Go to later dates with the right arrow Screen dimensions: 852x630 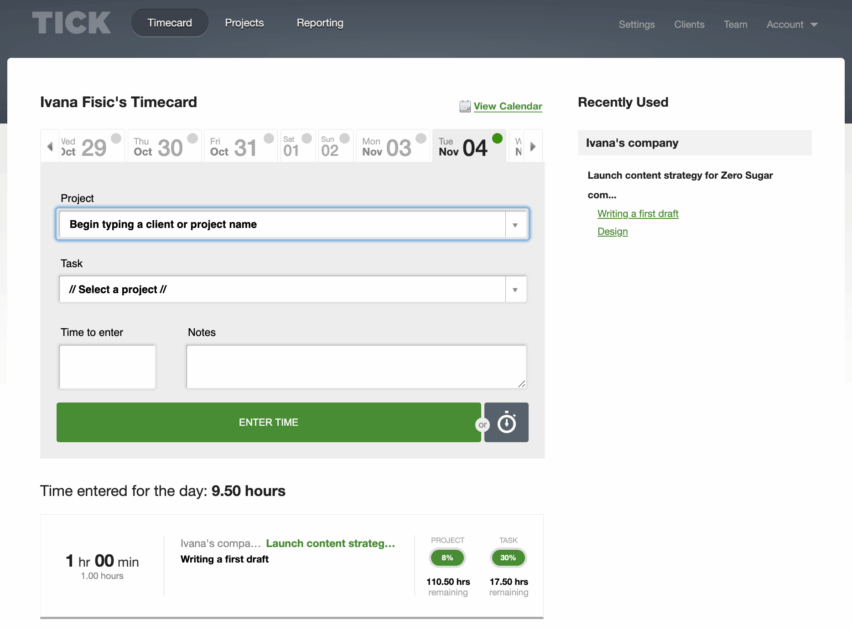click(533, 145)
